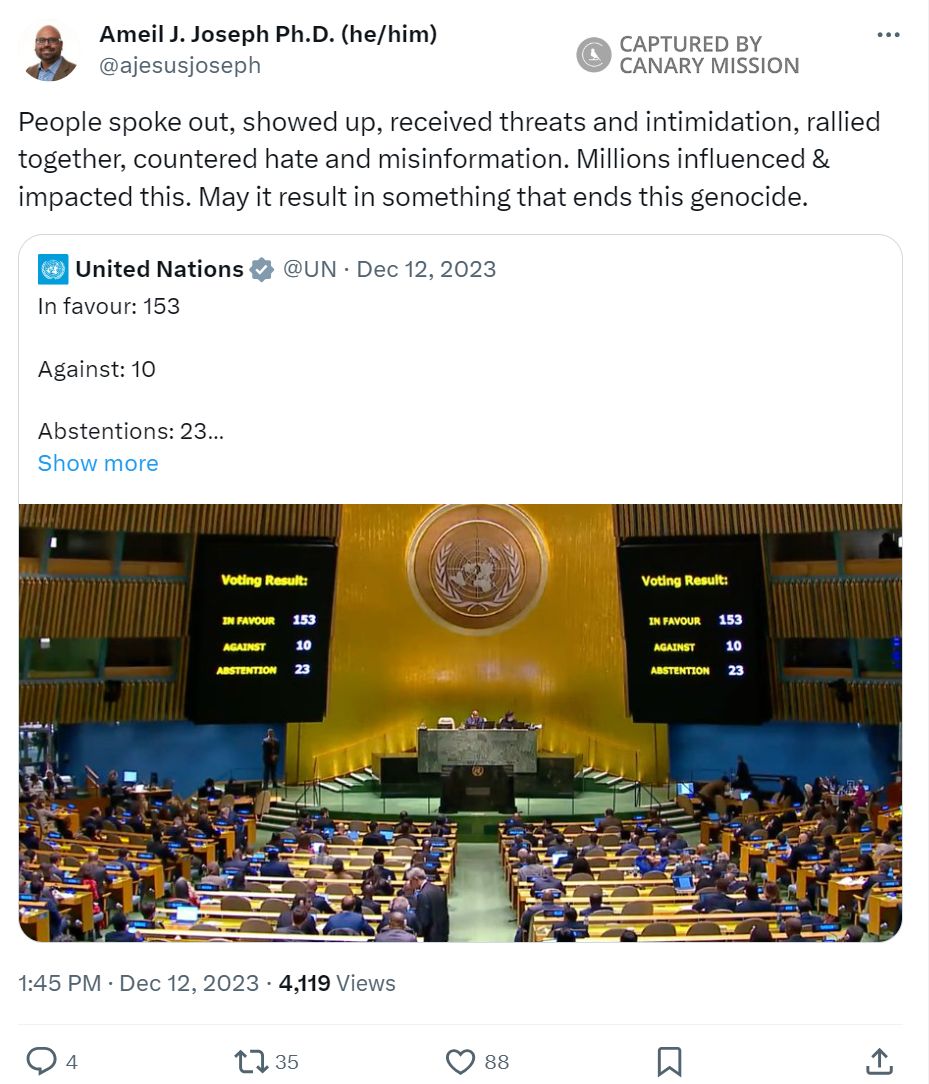Expand quoted tweet with Show more
Viewport: 929px width, 1084px height.
tap(98, 463)
